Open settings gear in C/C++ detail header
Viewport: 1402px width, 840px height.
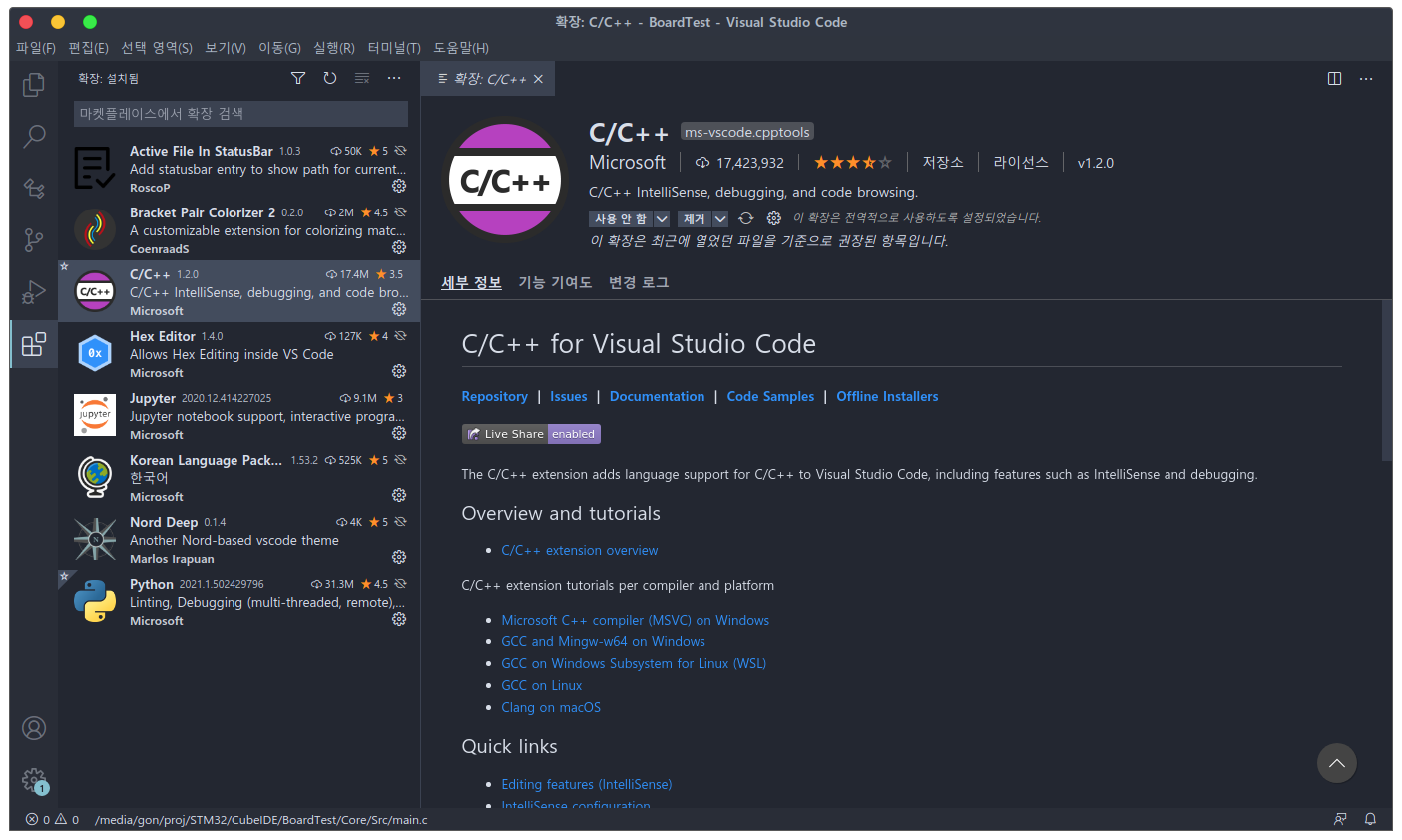click(773, 218)
